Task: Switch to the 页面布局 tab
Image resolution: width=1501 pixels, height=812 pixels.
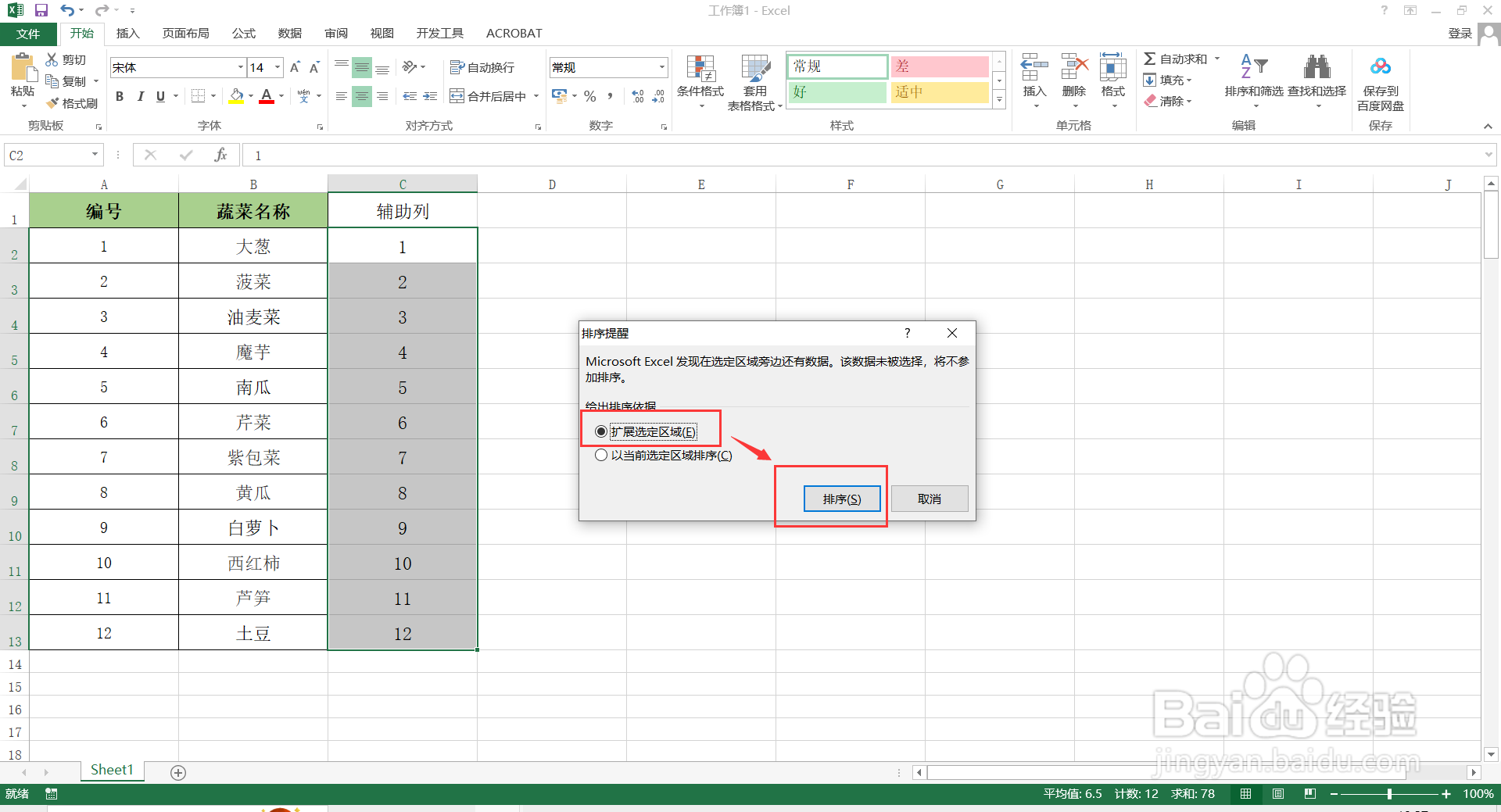Action: 185,34
